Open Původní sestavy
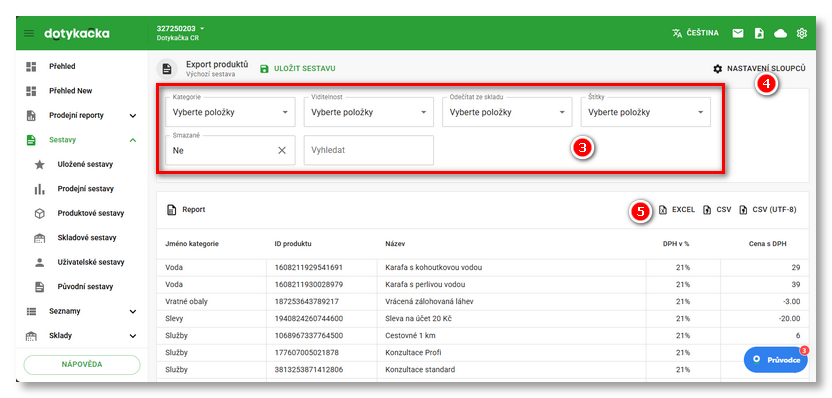The width and height of the screenshot is (832, 398). pyautogui.click(x=85, y=287)
